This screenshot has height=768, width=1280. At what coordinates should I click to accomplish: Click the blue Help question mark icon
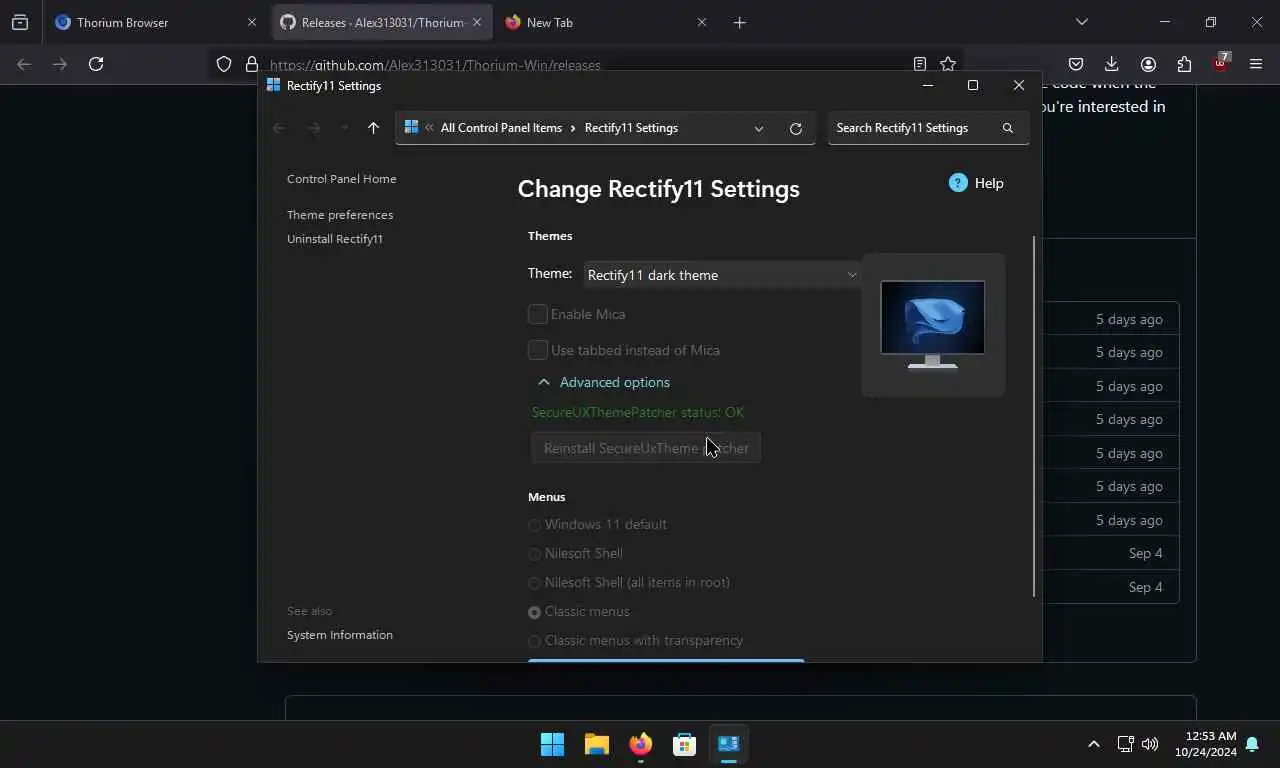click(x=958, y=183)
